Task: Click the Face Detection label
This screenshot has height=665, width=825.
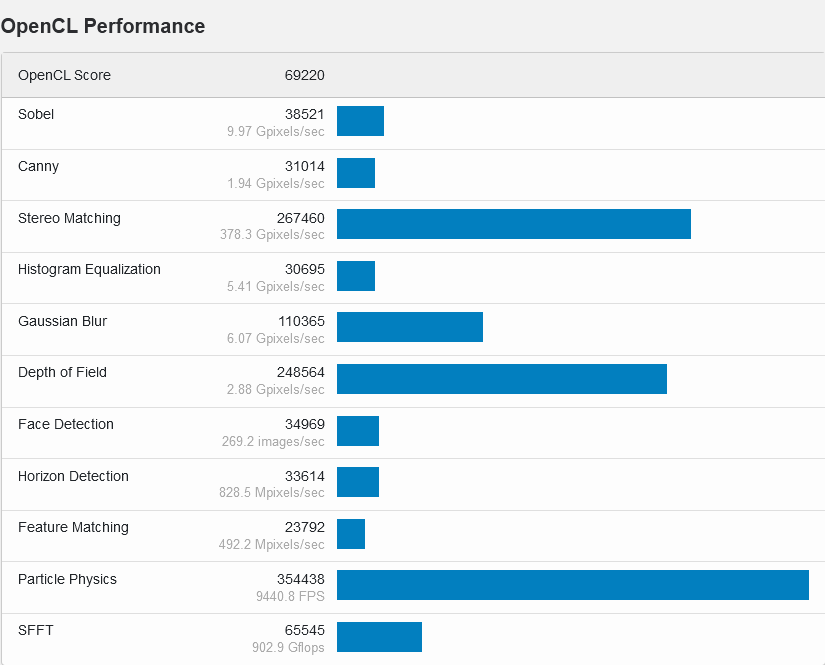Action: 66,424
